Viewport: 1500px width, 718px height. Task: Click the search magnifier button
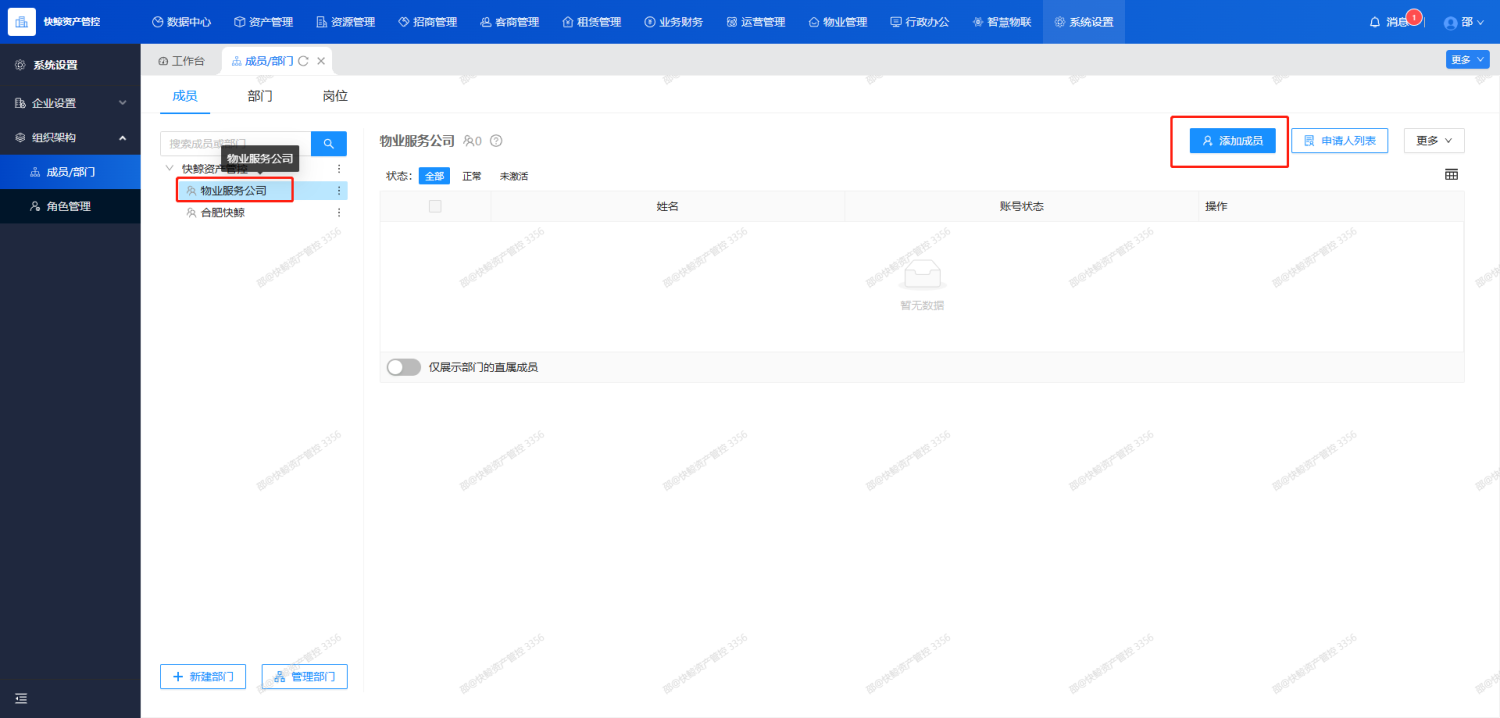329,144
